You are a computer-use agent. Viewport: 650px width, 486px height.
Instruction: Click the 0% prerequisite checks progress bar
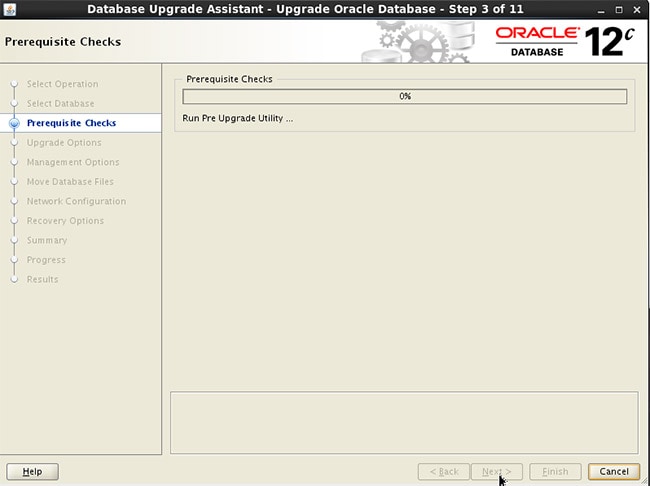coord(405,97)
